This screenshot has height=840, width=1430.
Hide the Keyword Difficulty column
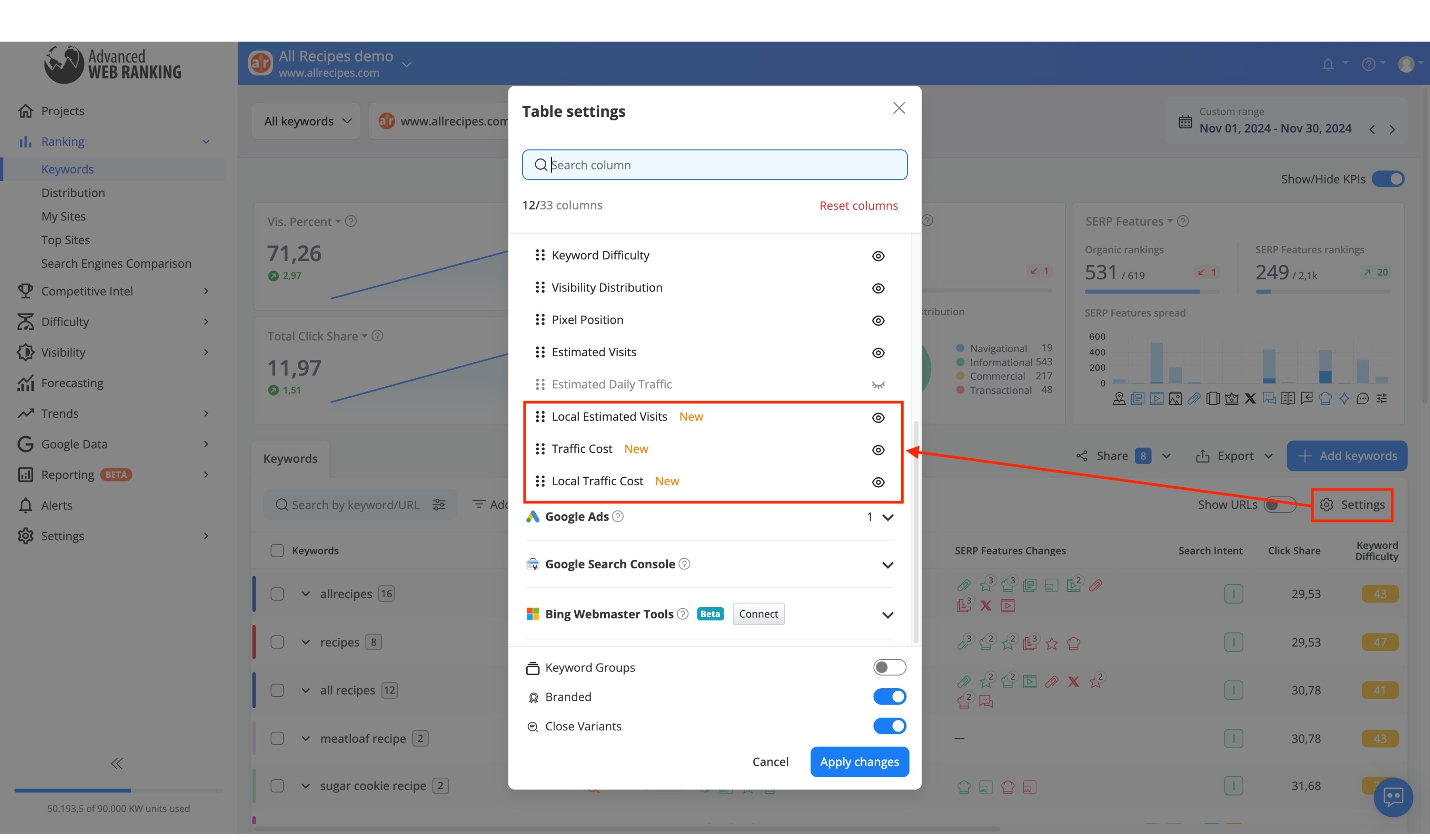[878, 256]
